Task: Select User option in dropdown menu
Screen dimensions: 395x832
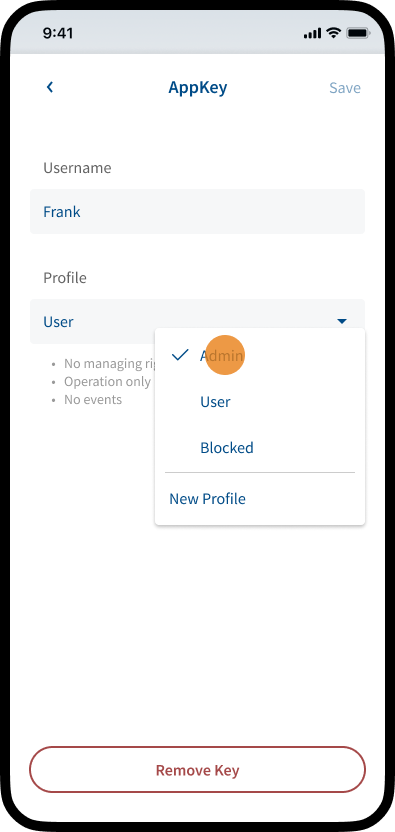Action: (215, 402)
